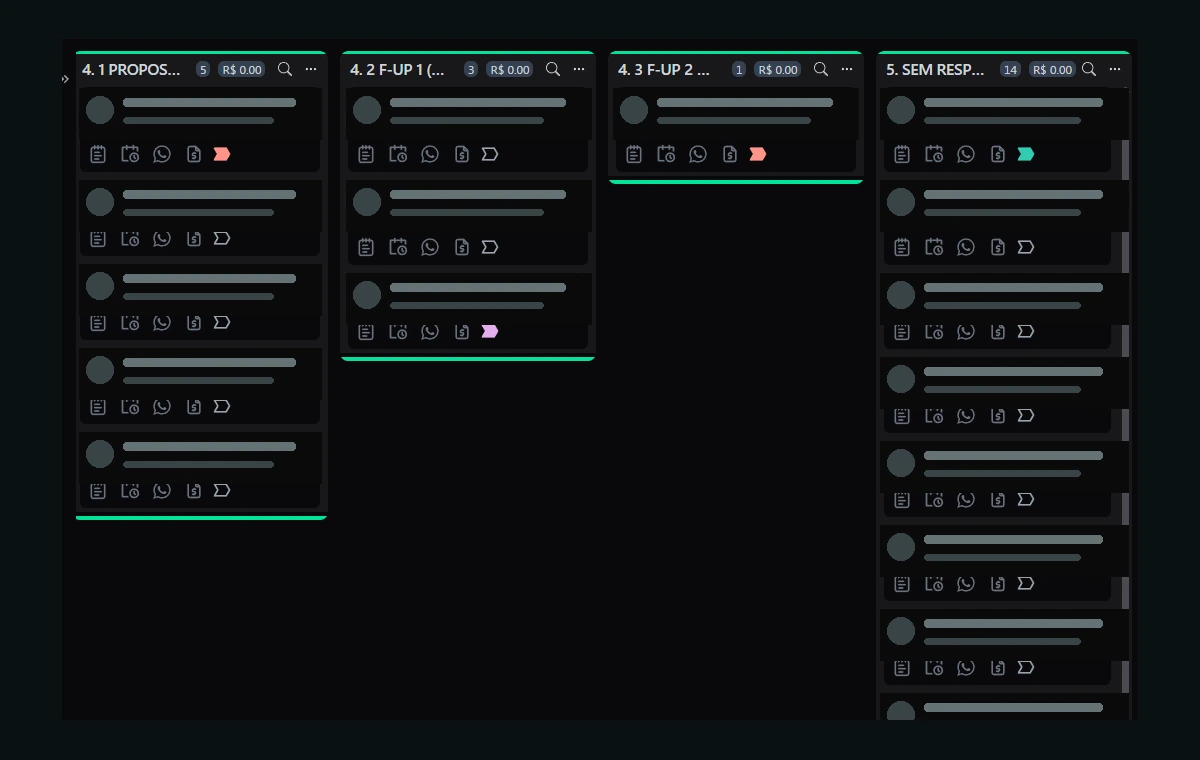Screen dimensions: 1200x760
Task: Open search in the 5. SEM RESP column
Action: [x=1089, y=69]
